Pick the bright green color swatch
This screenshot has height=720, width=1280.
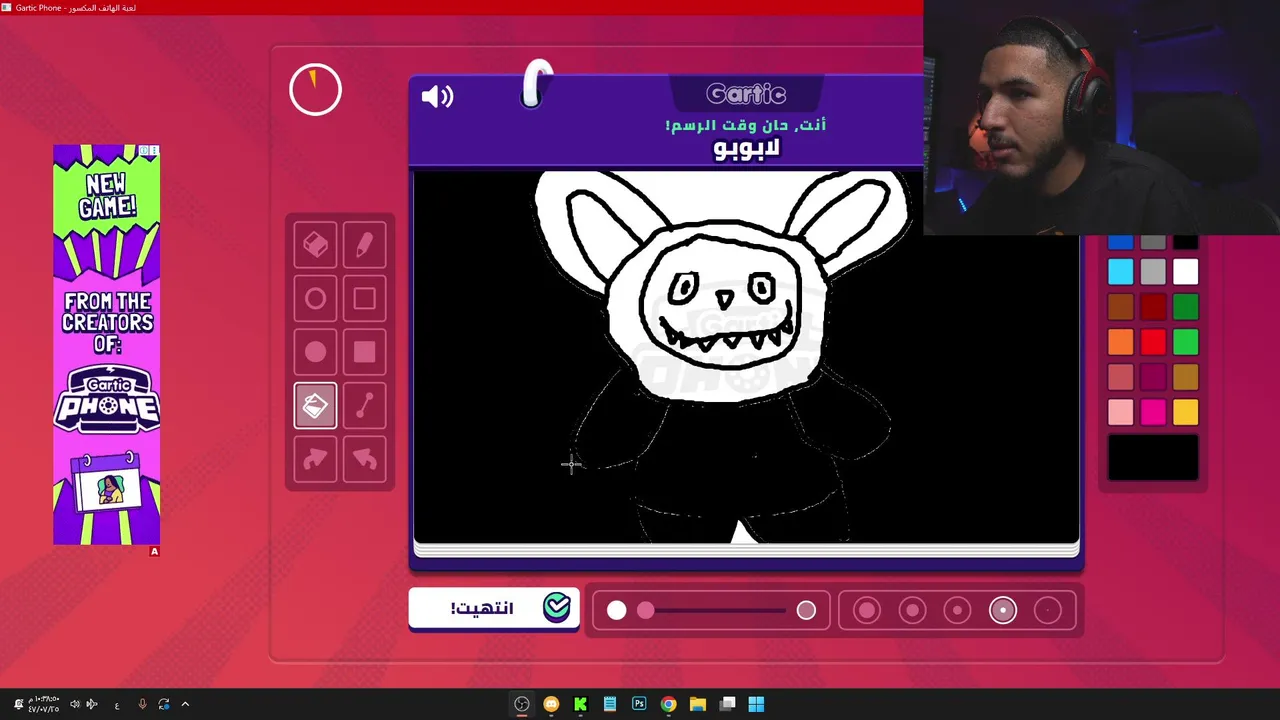(x=1185, y=342)
